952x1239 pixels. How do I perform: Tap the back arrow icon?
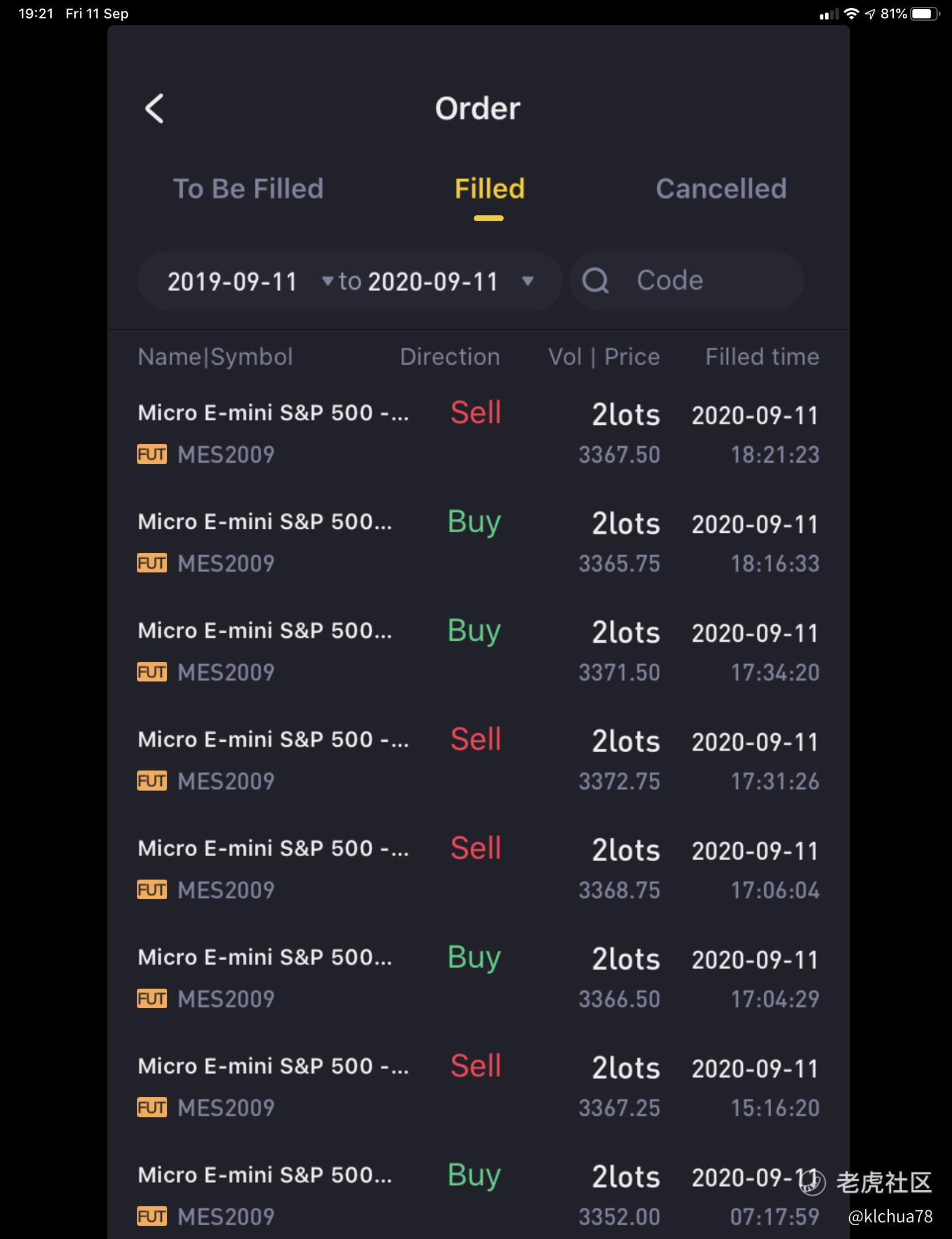154,109
